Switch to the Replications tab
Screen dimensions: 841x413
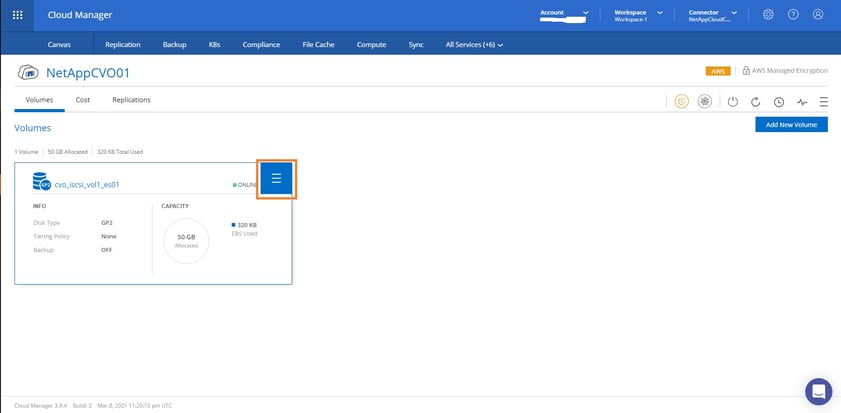tap(131, 100)
